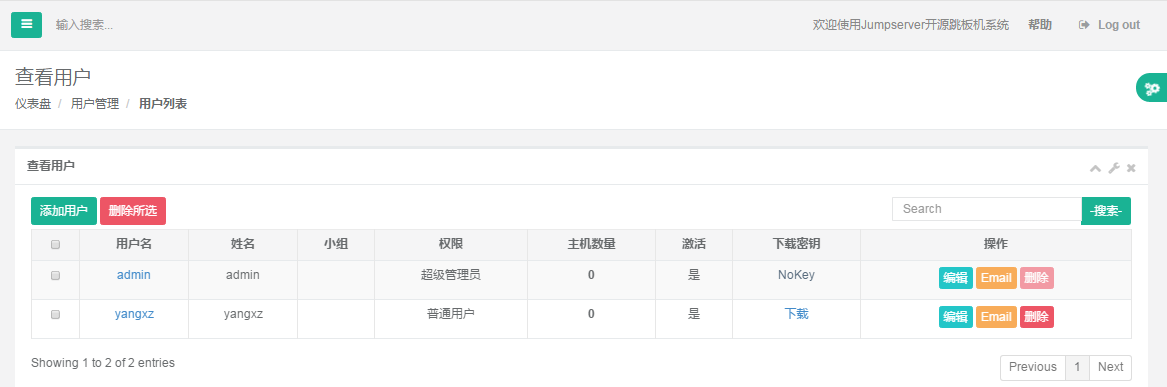The width and height of the screenshot is (1167, 387).
Task: Go to Next page in pagination
Action: pyautogui.click(x=1110, y=367)
